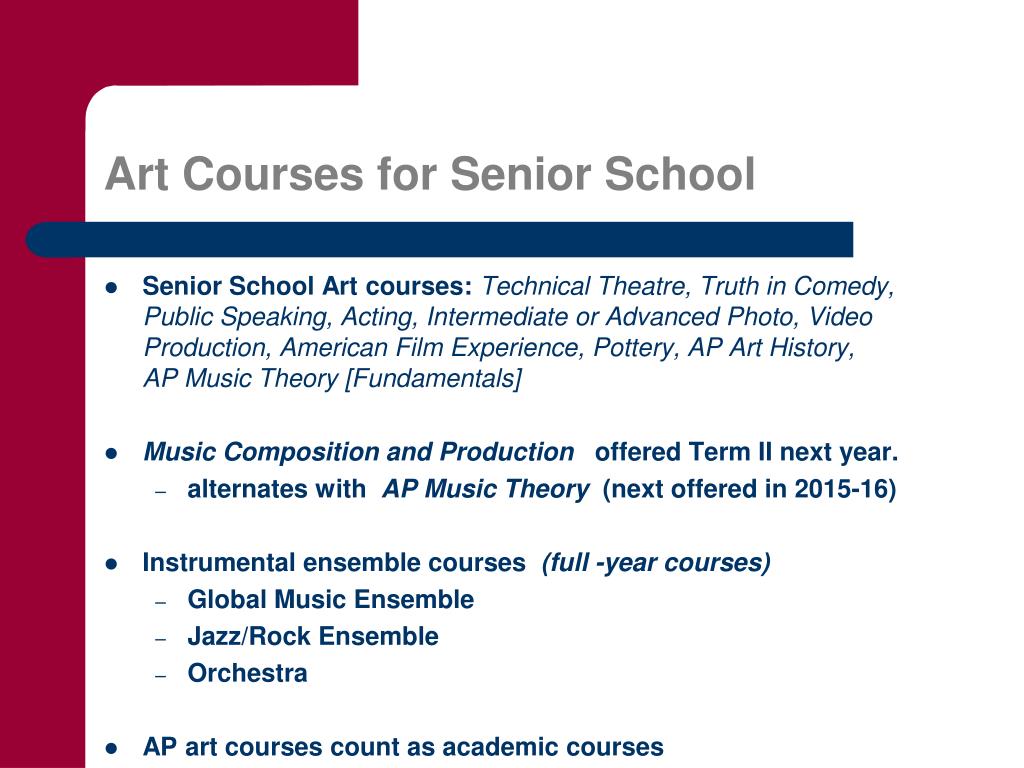Click offered Term II next year text
The image size is (1024, 768).
[746, 452]
